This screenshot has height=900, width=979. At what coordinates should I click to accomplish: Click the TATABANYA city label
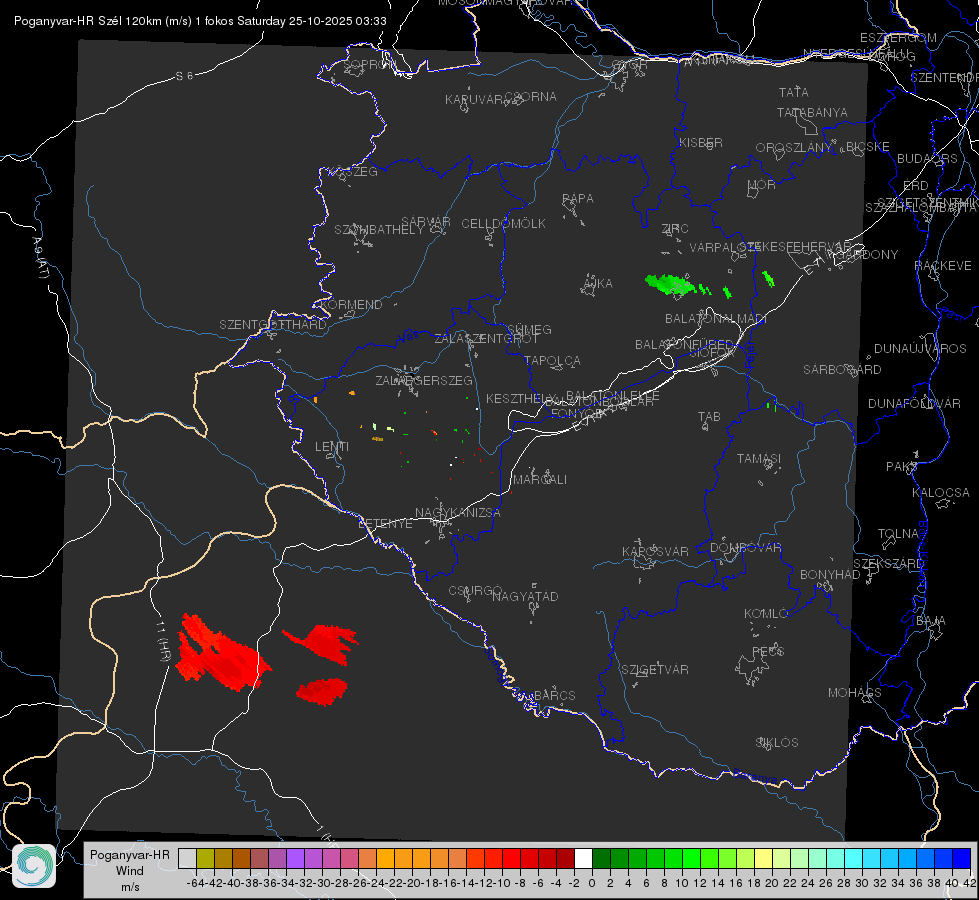tap(812, 112)
